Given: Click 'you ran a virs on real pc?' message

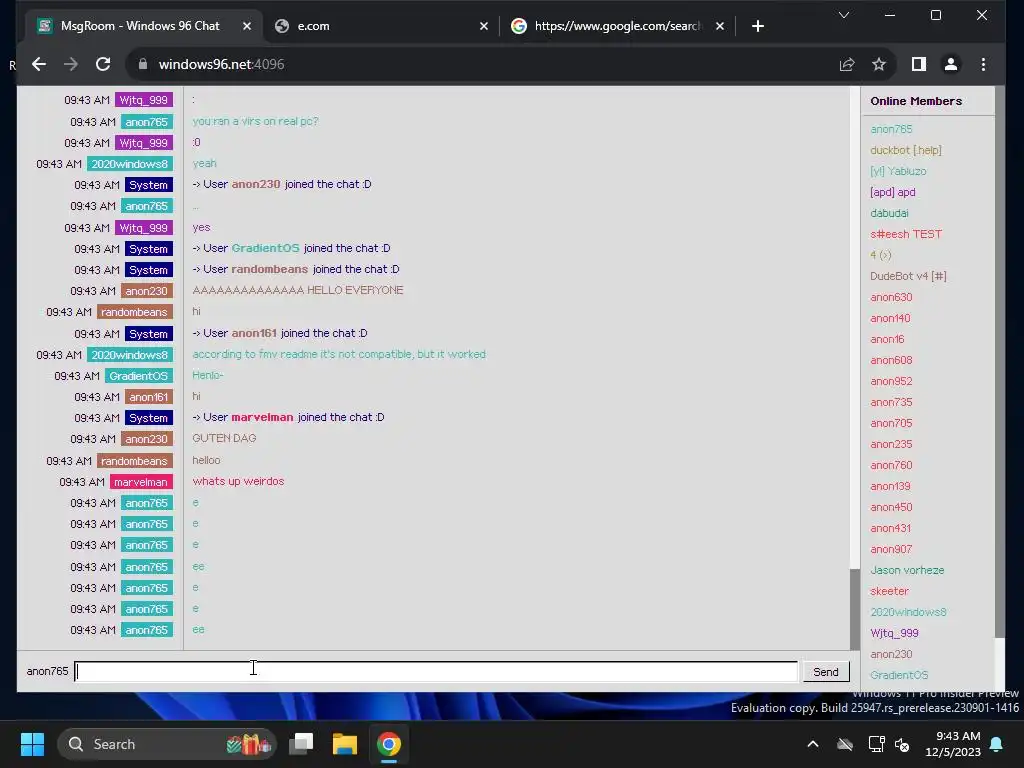Looking at the screenshot, I should 255,121.
